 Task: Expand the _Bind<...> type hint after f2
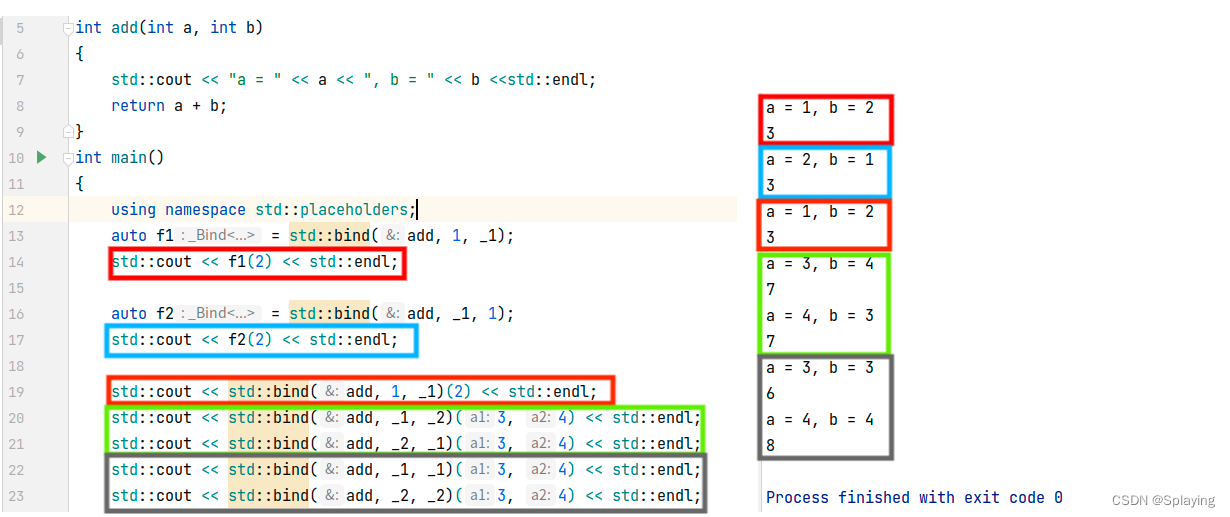coord(220,314)
